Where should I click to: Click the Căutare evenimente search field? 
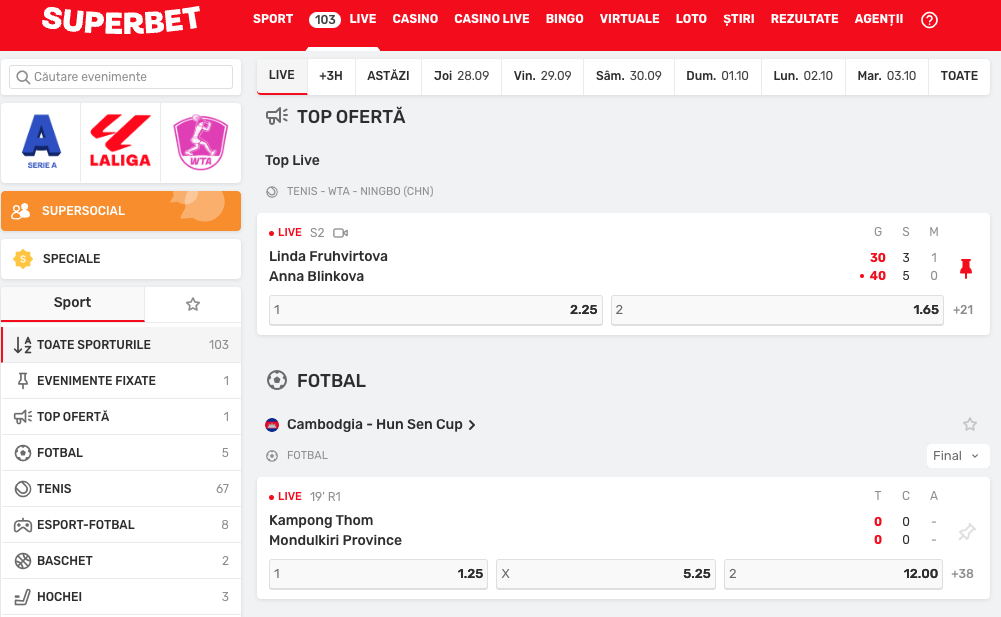tap(121, 77)
